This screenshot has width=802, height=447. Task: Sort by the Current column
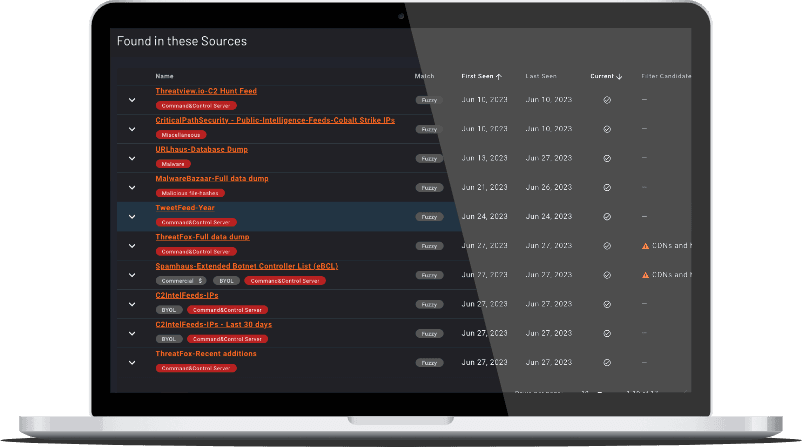(606, 76)
